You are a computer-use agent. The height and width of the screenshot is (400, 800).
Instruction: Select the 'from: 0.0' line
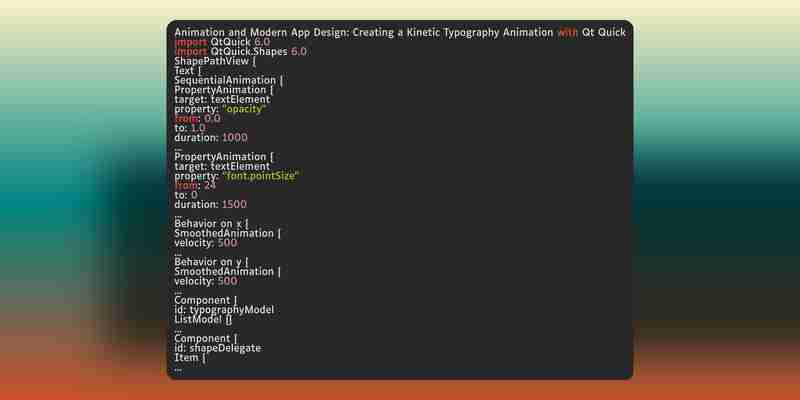pos(197,118)
